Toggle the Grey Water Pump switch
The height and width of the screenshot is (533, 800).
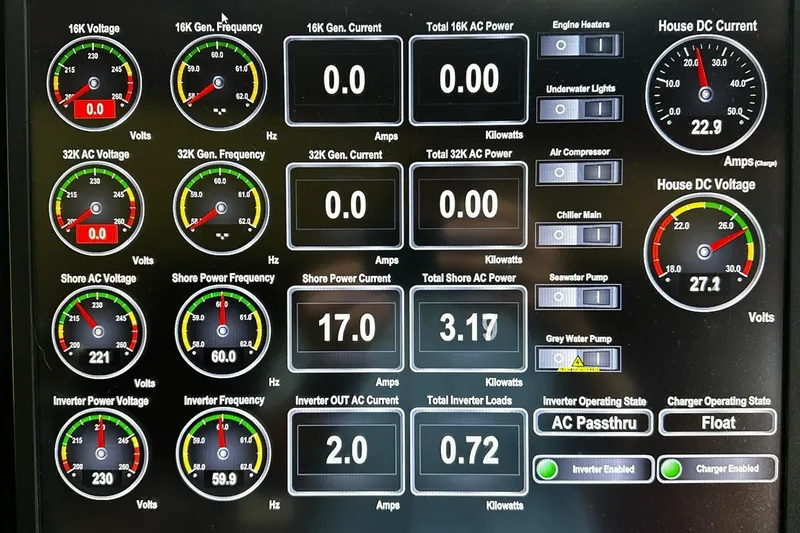tap(581, 359)
